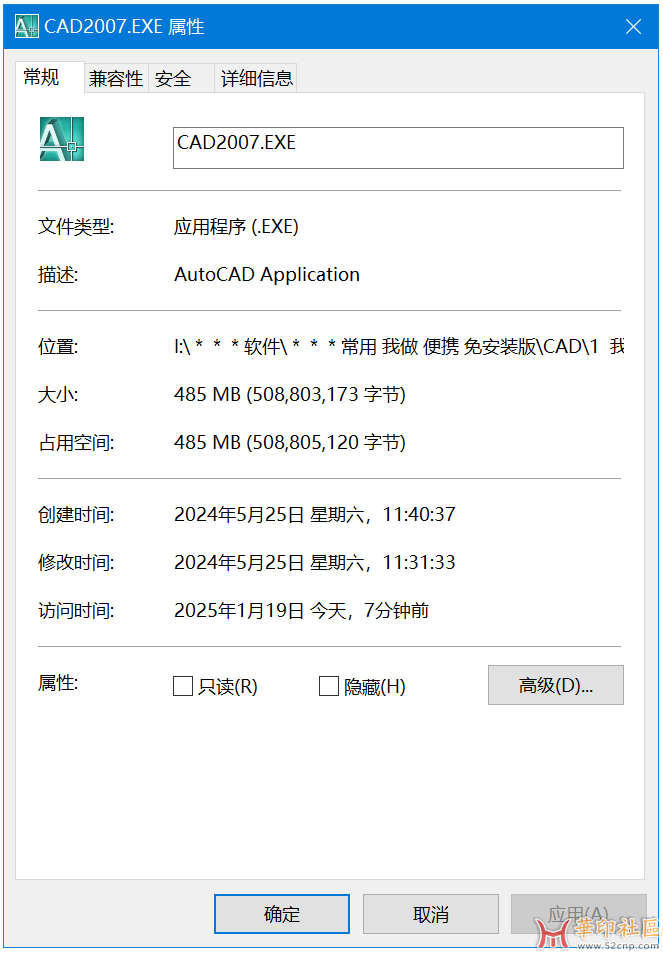Cancel the dialog with 取消
663x953 pixels.
431,913
